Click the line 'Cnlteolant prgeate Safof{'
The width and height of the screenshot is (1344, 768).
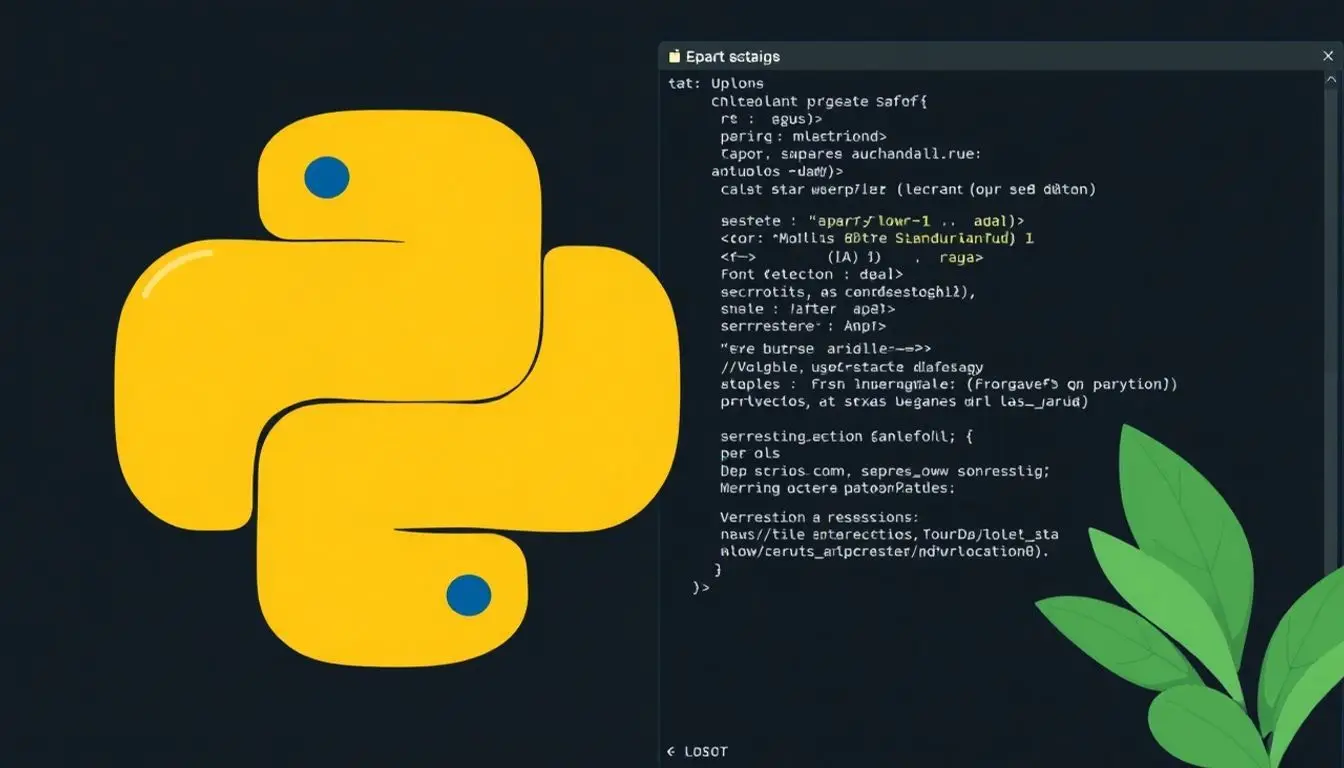click(819, 101)
